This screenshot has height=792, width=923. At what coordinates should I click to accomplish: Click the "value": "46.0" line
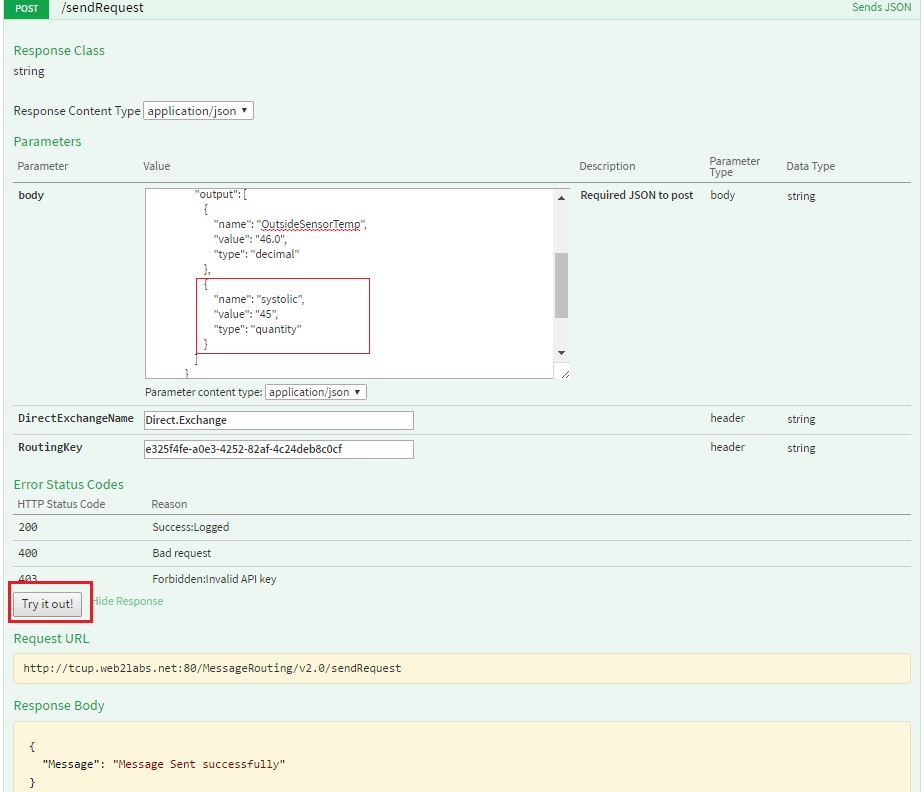point(250,239)
